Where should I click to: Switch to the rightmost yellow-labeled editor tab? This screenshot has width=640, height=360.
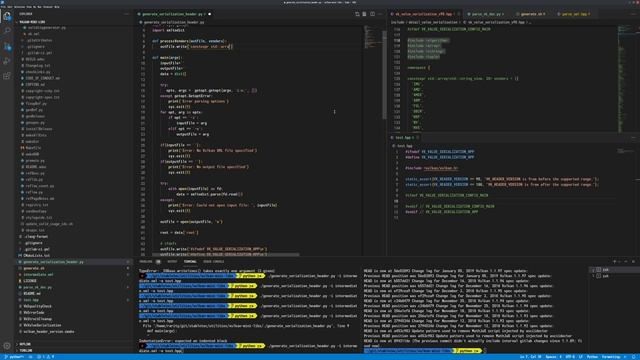tap(575, 14)
